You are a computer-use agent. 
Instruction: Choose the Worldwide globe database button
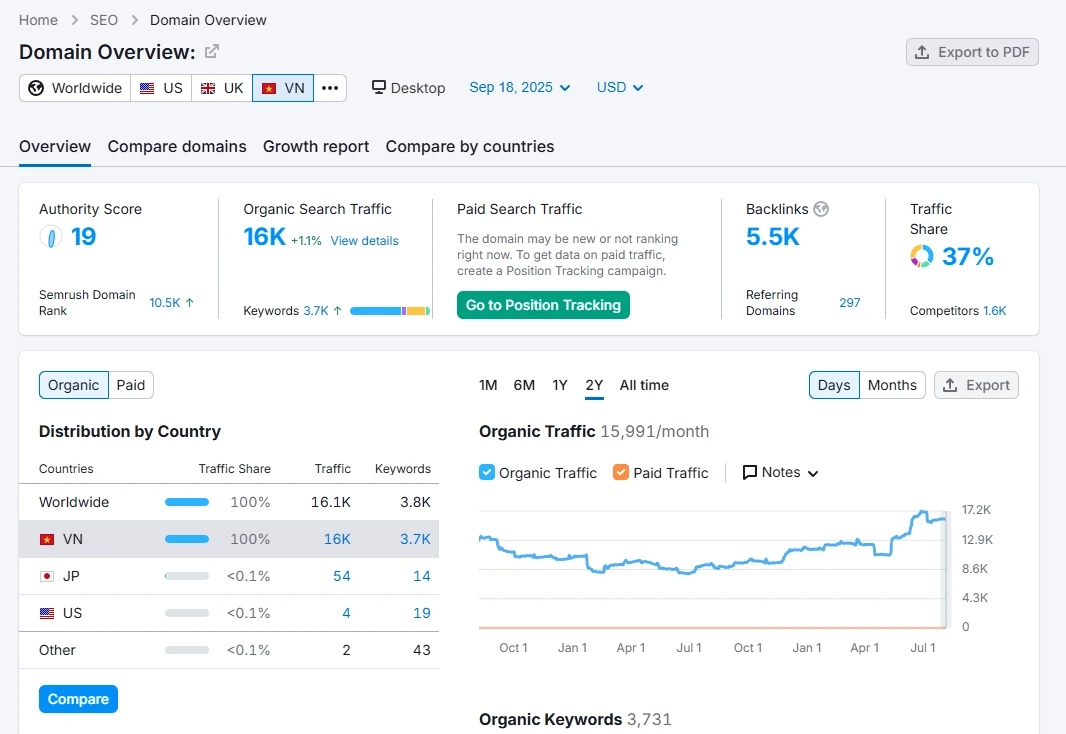click(x=75, y=88)
